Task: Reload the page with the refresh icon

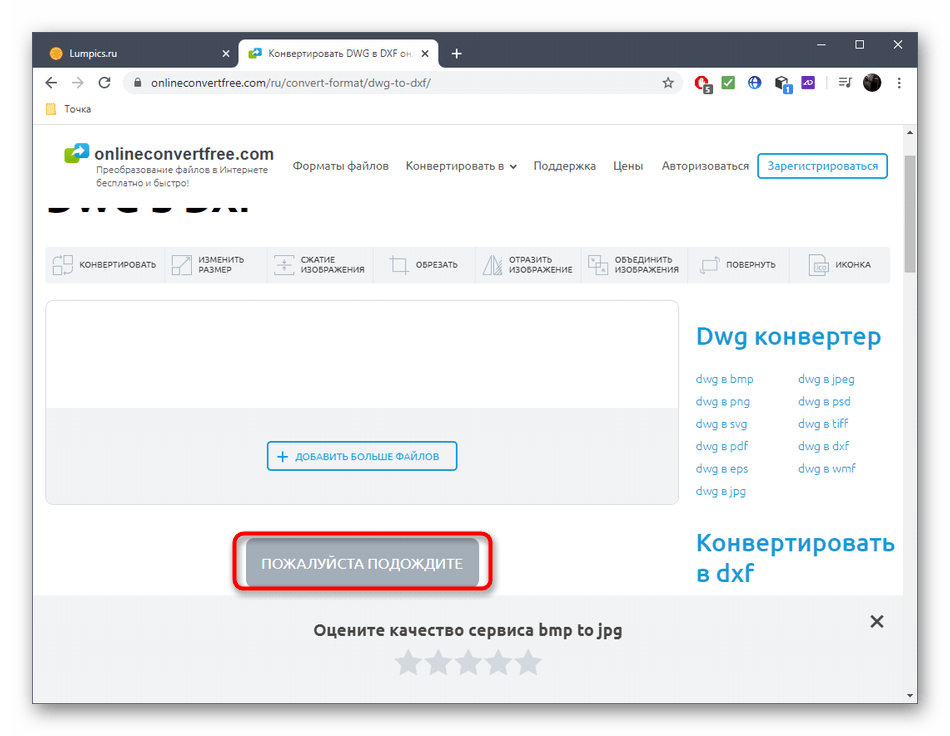Action: (x=104, y=83)
